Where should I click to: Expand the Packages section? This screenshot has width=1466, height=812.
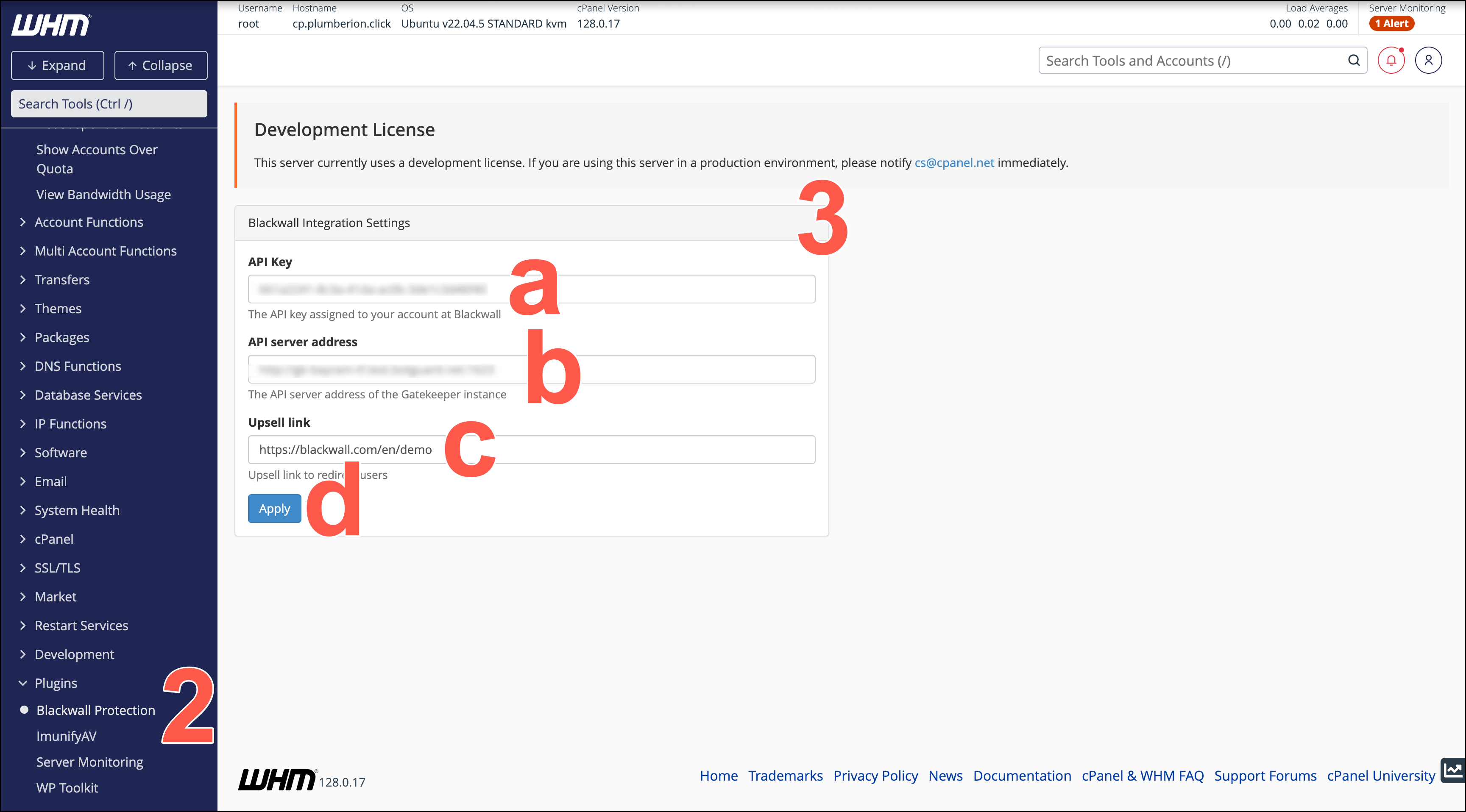(x=62, y=337)
